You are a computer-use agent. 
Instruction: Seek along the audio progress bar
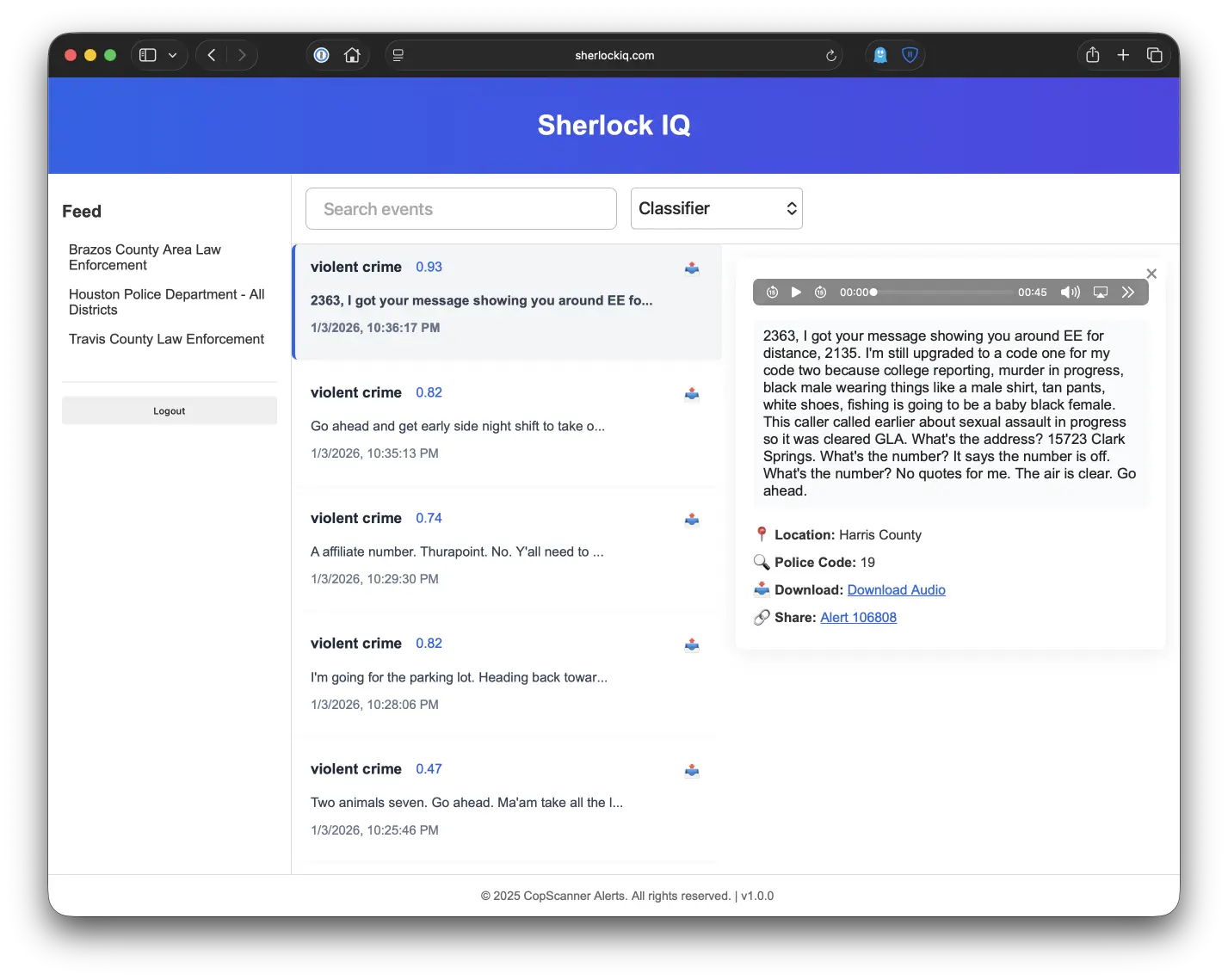[944, 293]
